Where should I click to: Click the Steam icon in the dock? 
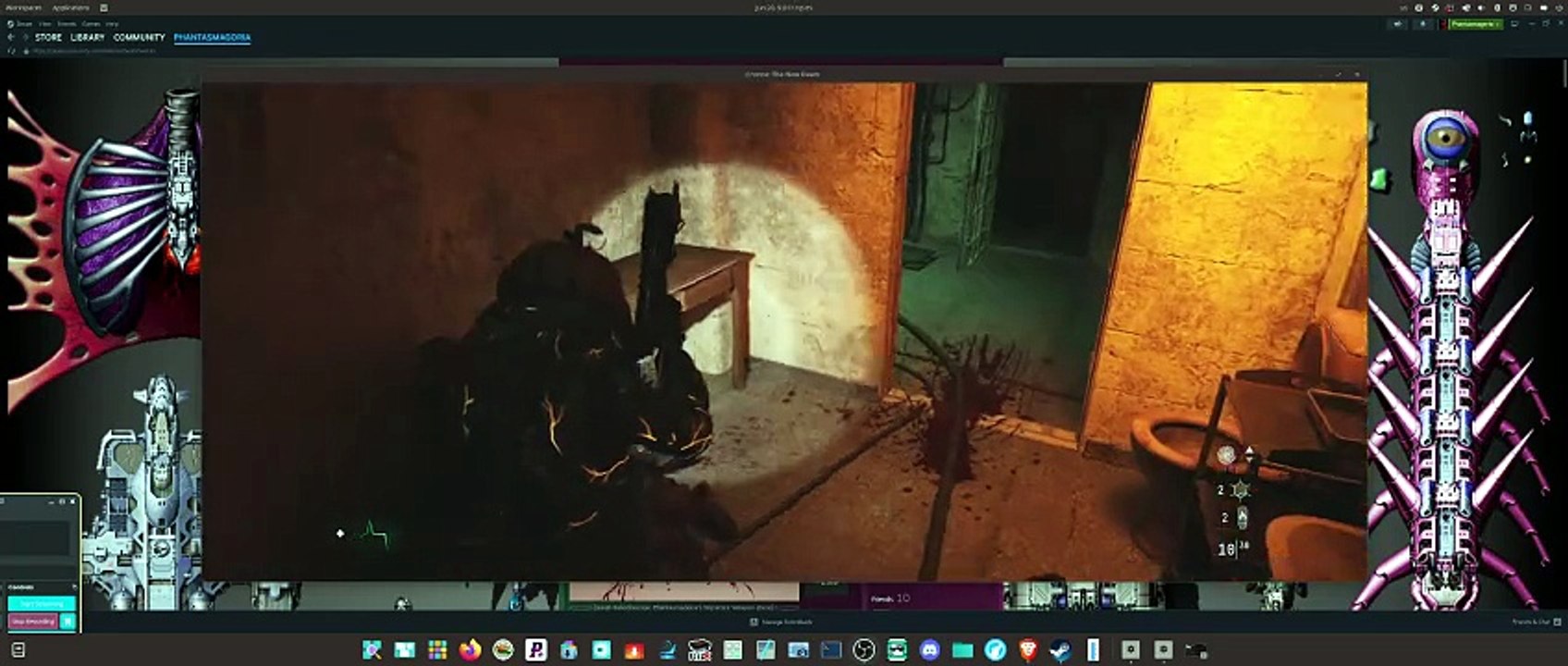coord(1060,650)
